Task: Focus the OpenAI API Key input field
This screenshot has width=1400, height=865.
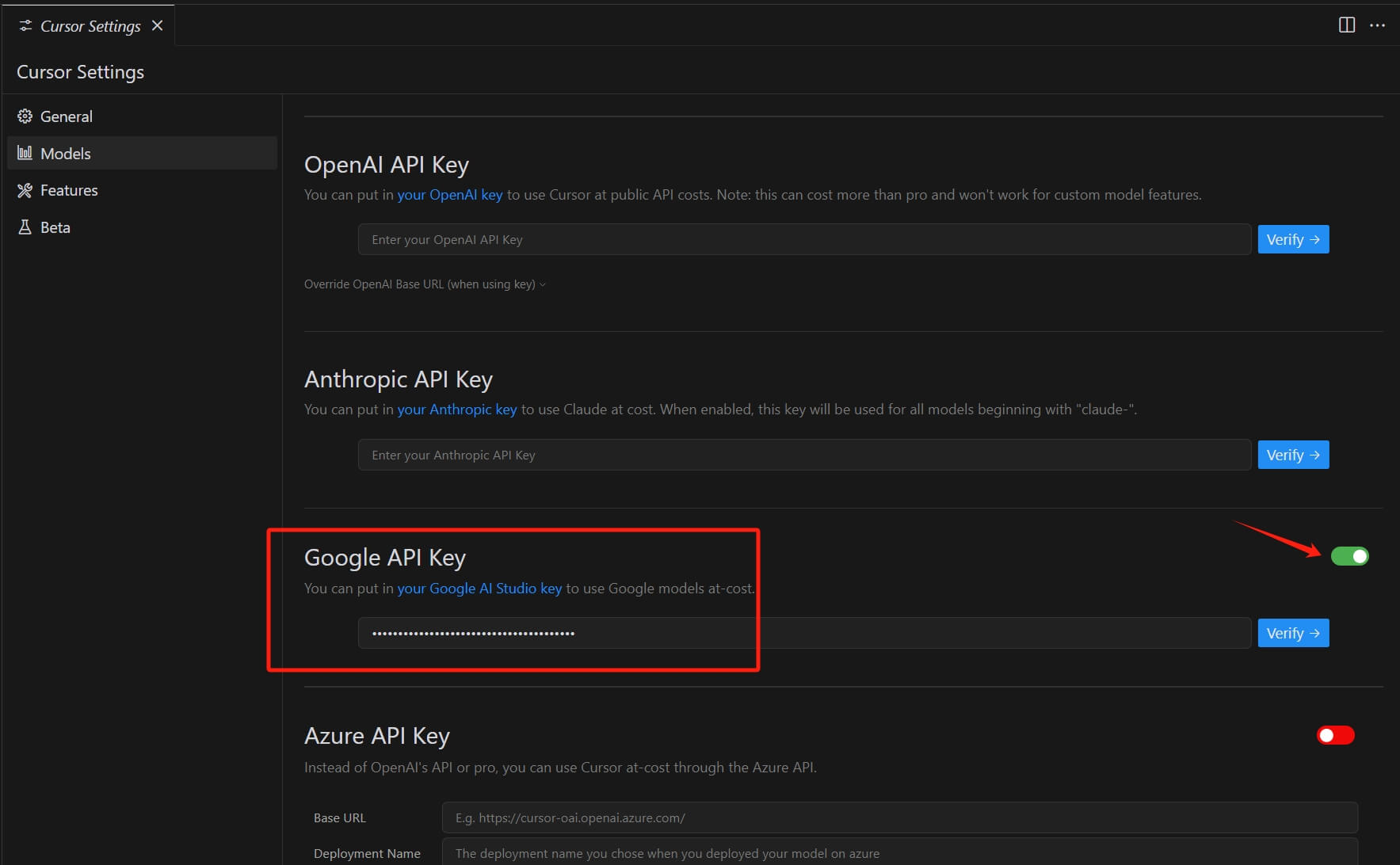Action: coord(803,239)
